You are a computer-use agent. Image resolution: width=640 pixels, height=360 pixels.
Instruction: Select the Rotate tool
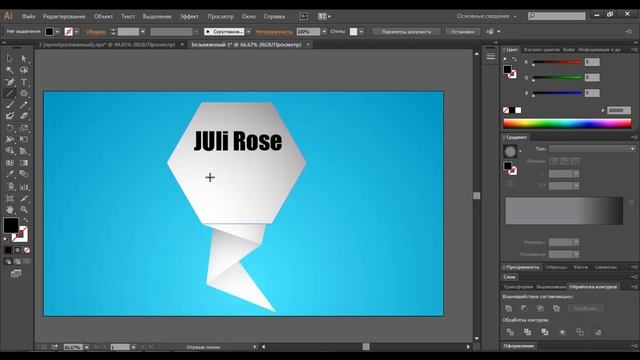click(x=9, y=128)
